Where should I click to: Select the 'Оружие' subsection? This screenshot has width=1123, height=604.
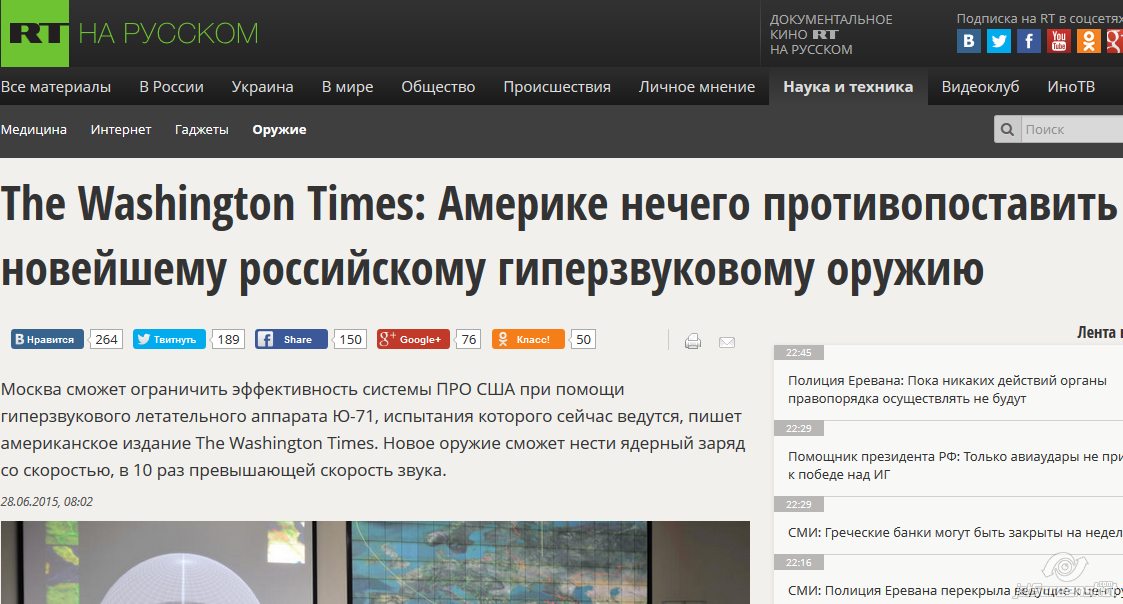coord(279,130)
